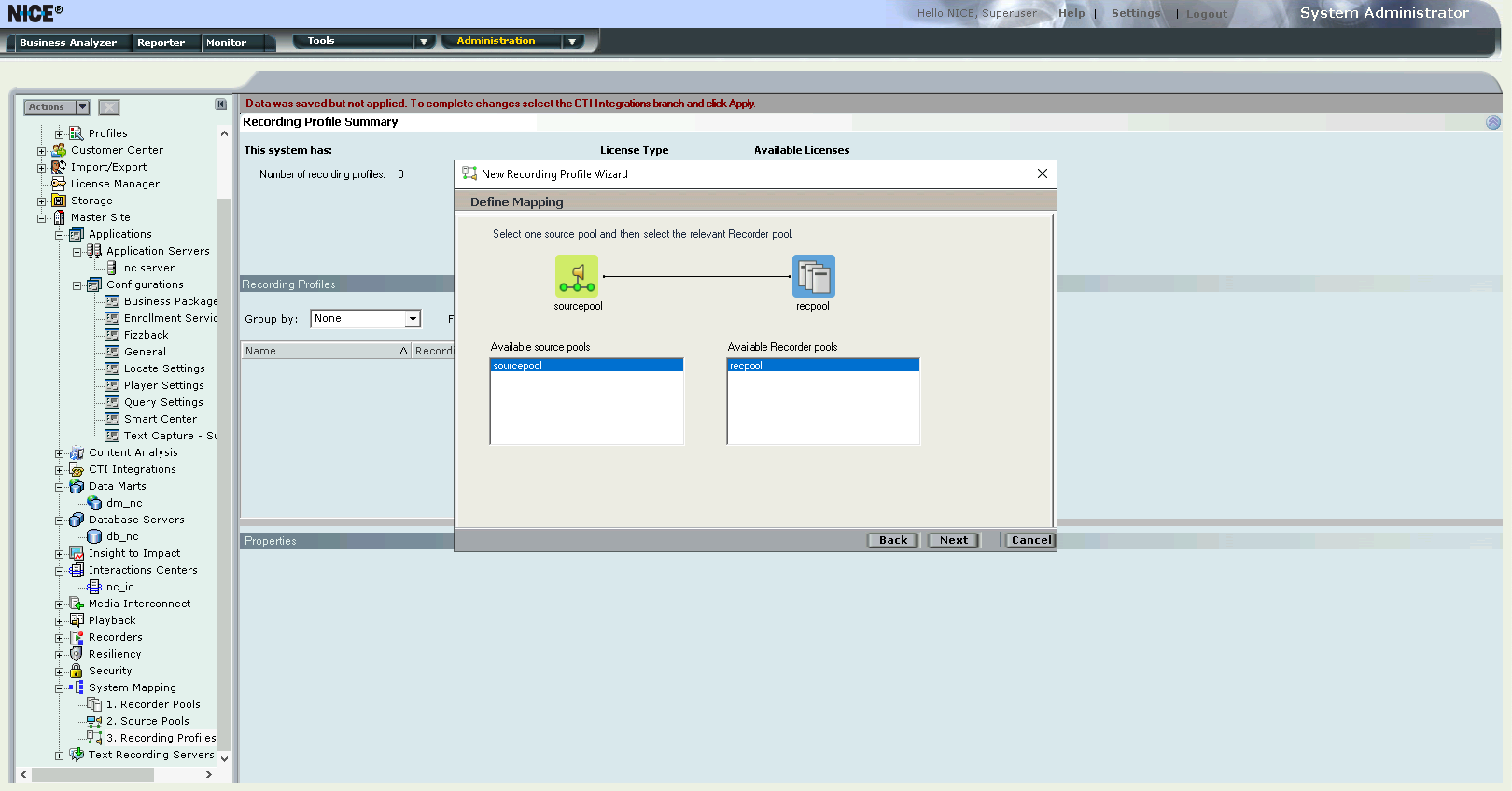Click the db_nc database icon
Viewport: 1512px width, 791px height.
[x=94, y=536]
